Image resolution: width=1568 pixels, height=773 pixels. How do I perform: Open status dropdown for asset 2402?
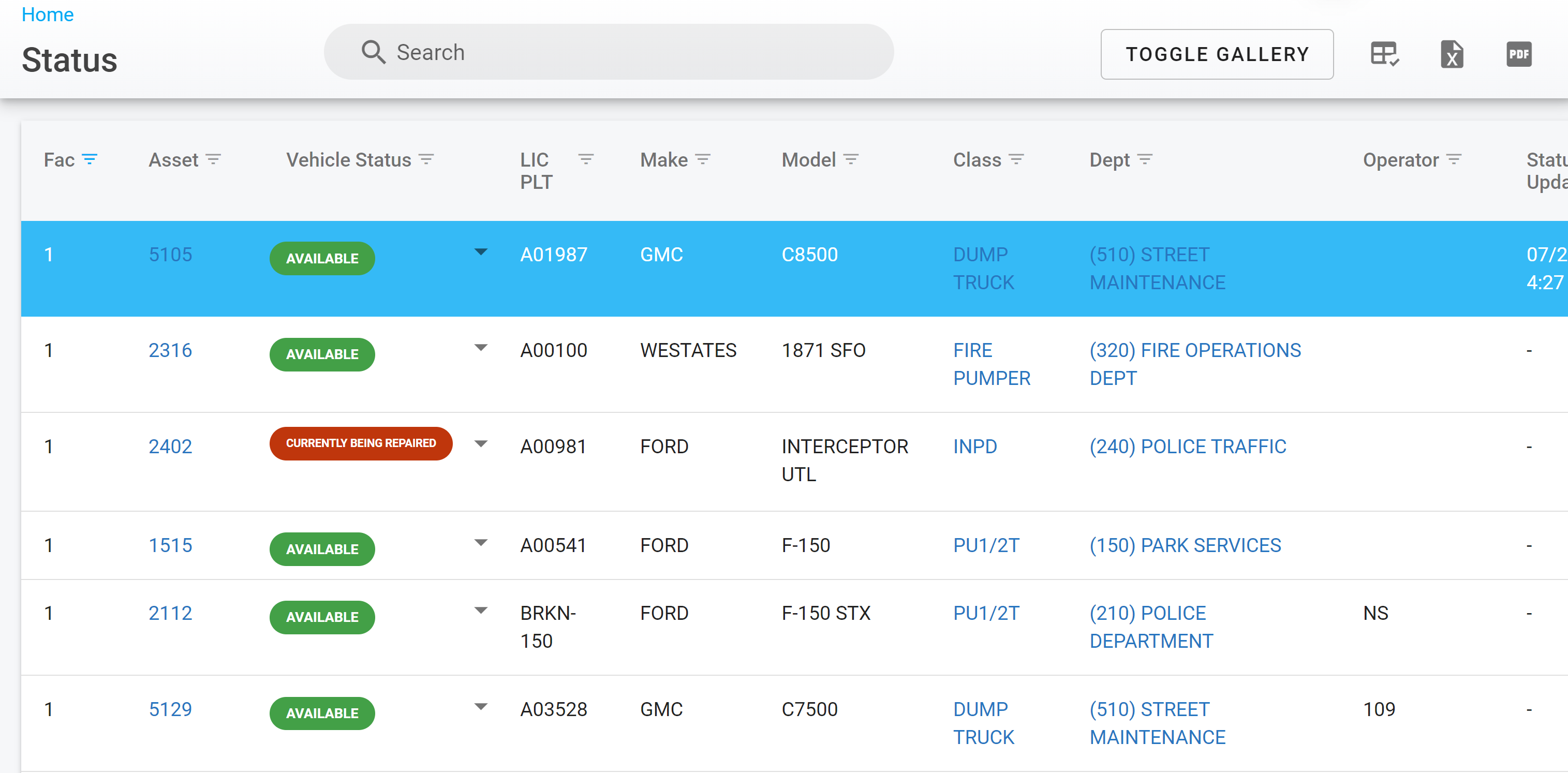[481, 444]
